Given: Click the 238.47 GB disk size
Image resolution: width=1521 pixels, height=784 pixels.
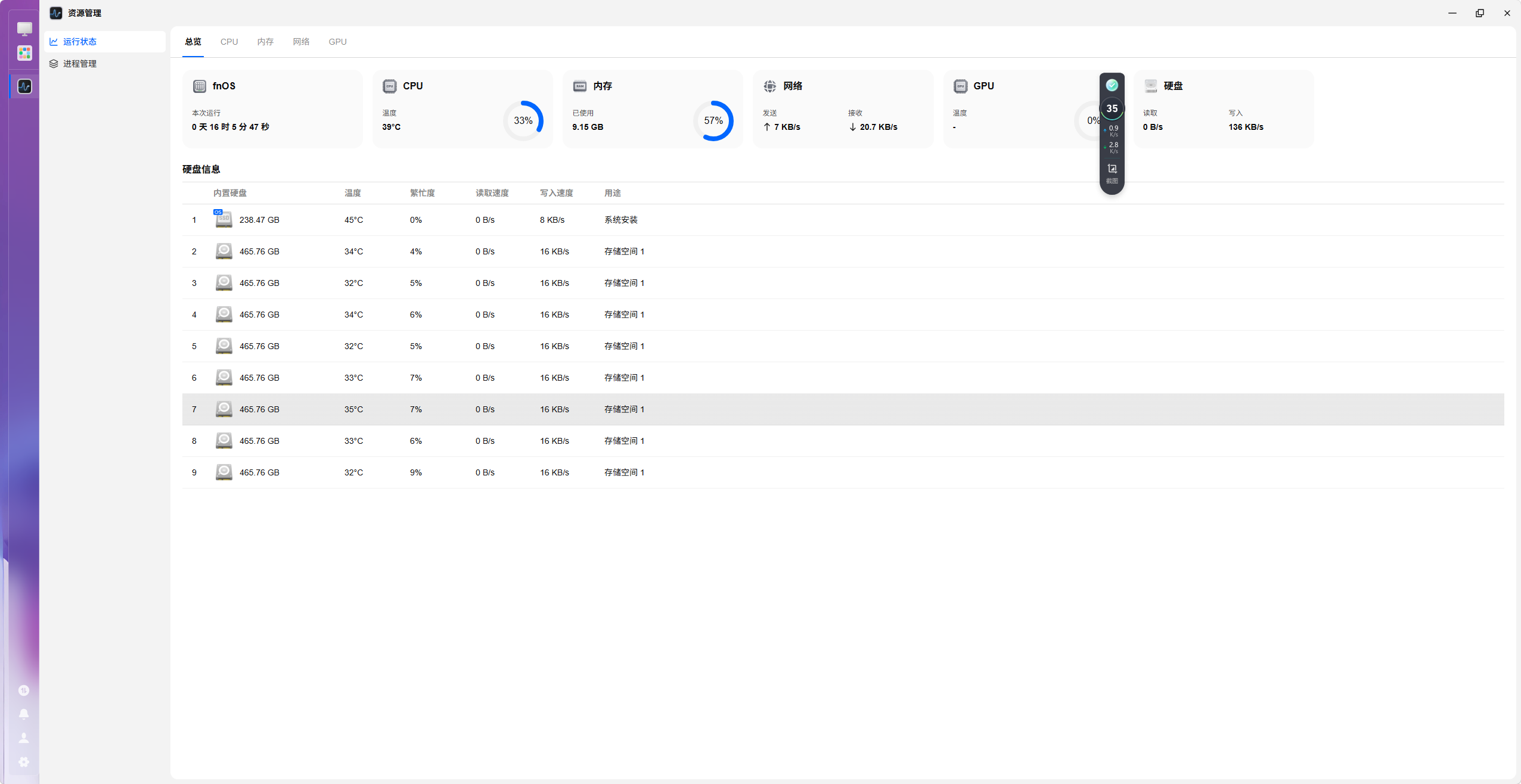Looking at the screenshot, I should tap(259, 220).
